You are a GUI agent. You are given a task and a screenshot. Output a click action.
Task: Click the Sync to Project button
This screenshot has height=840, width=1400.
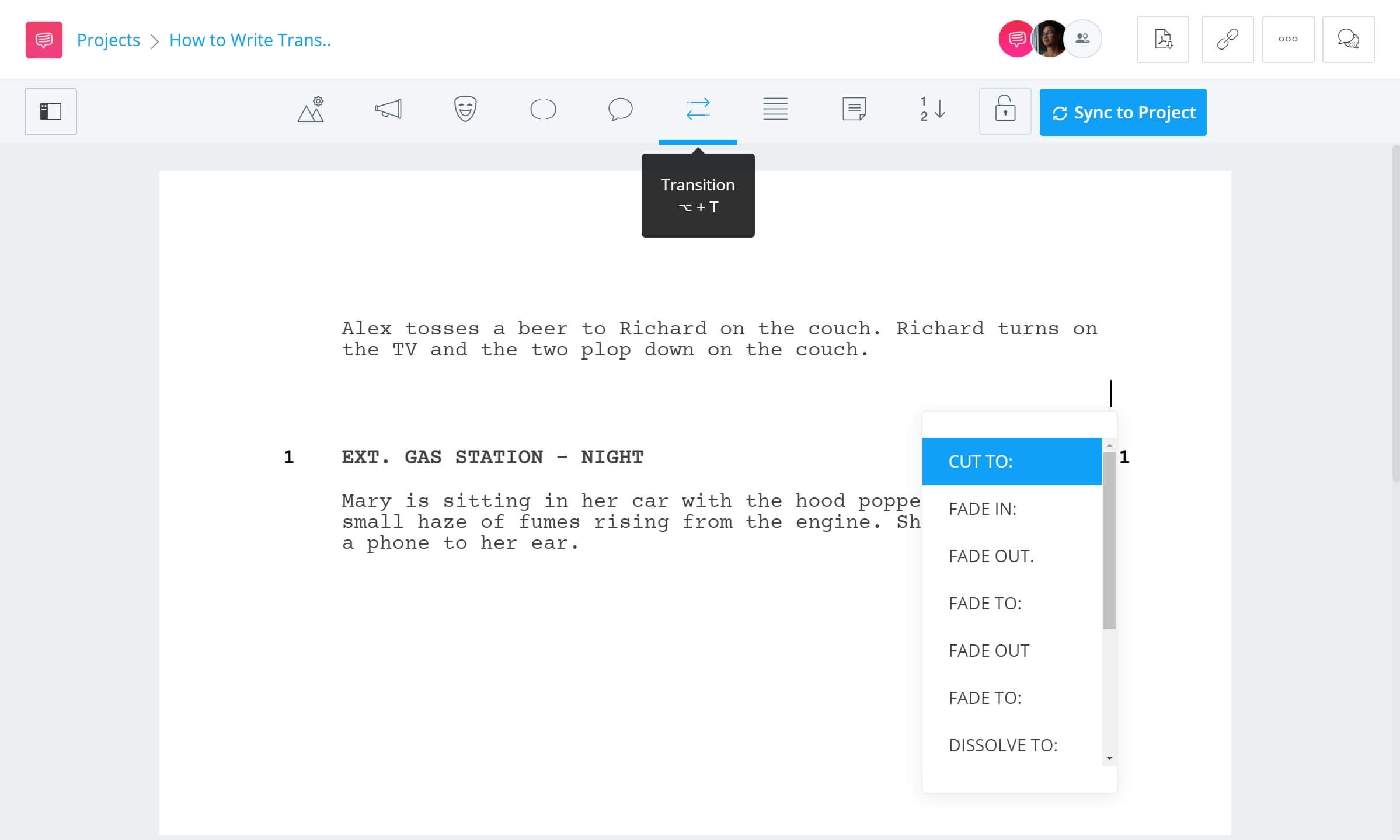pos(1122,112)
